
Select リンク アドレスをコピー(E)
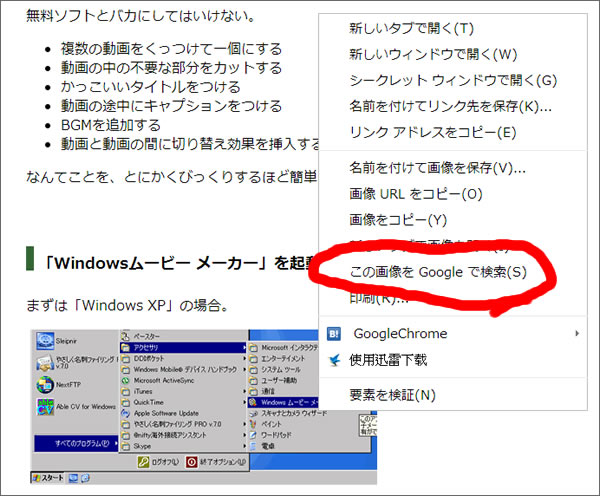tap(432, 132)
